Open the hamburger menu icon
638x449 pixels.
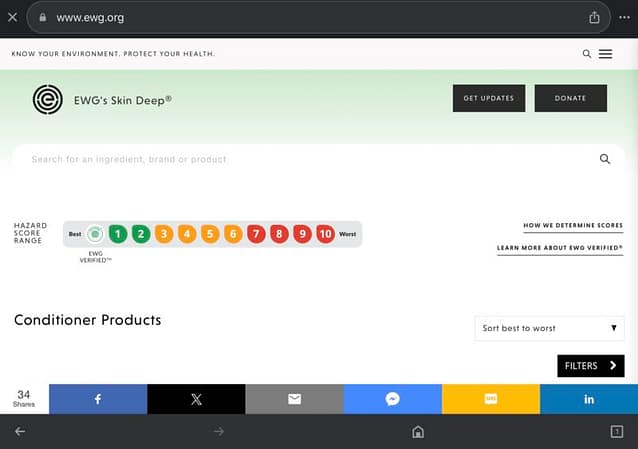[605, 54]
